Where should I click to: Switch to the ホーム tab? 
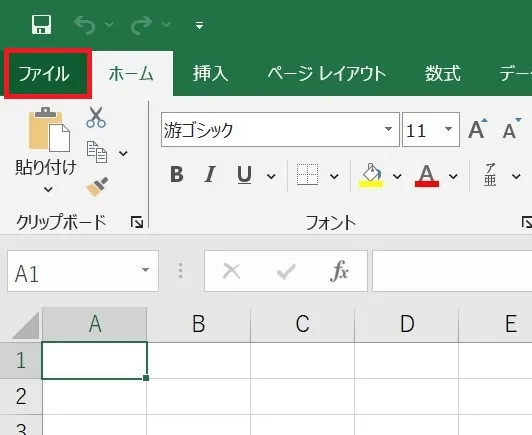pyautogui.click(x=132, y=74)
